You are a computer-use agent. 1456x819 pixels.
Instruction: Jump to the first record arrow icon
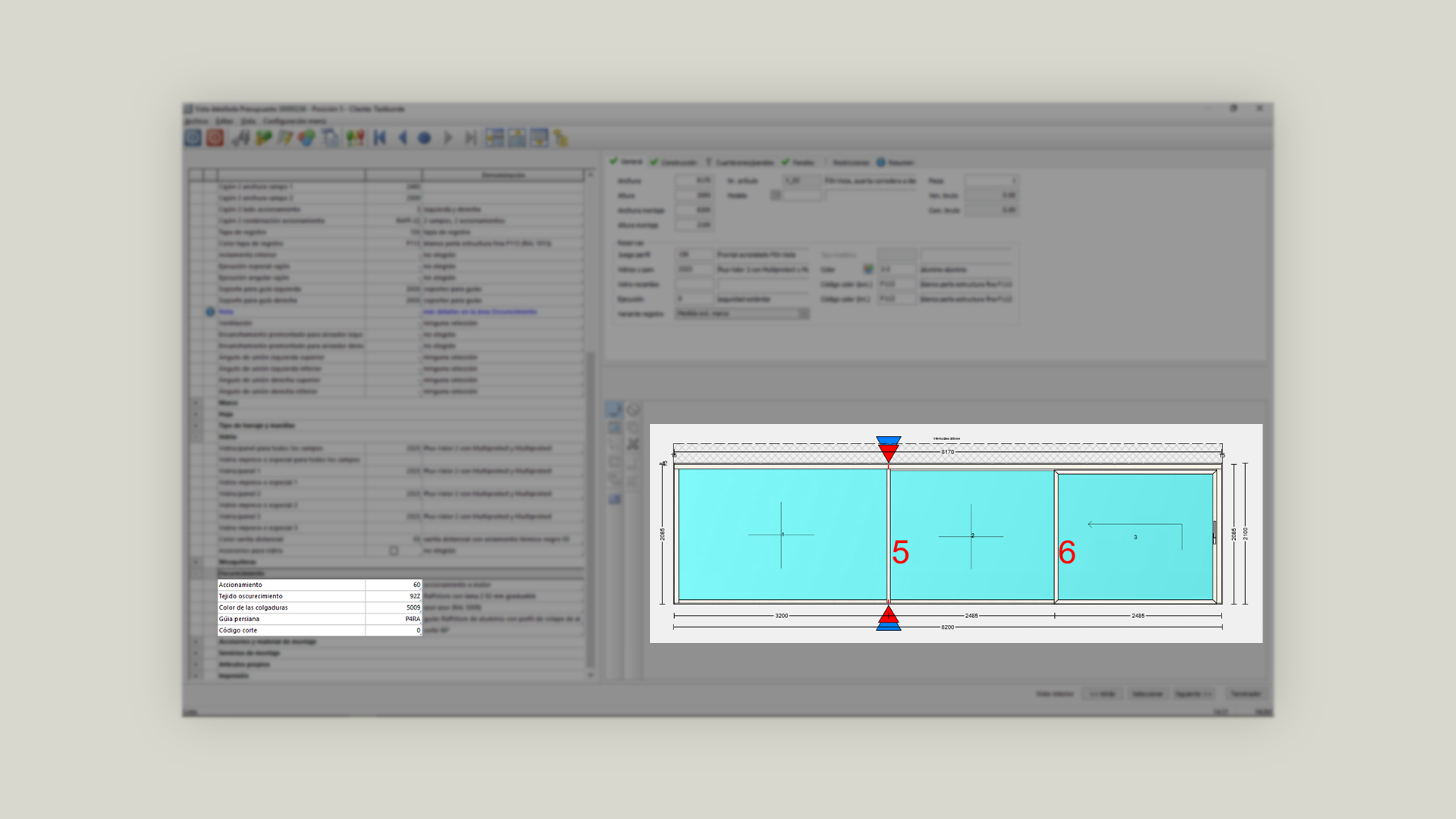click(380, 138)
